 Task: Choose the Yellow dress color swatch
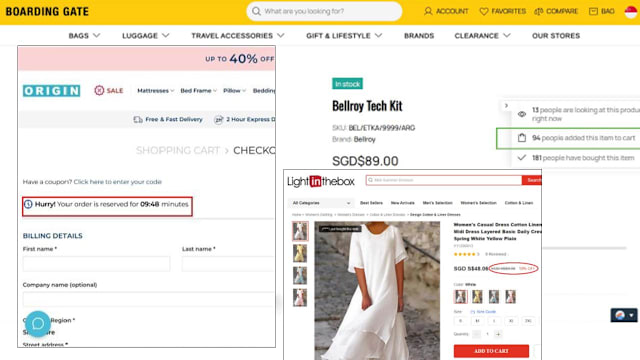tap(477, 296)
